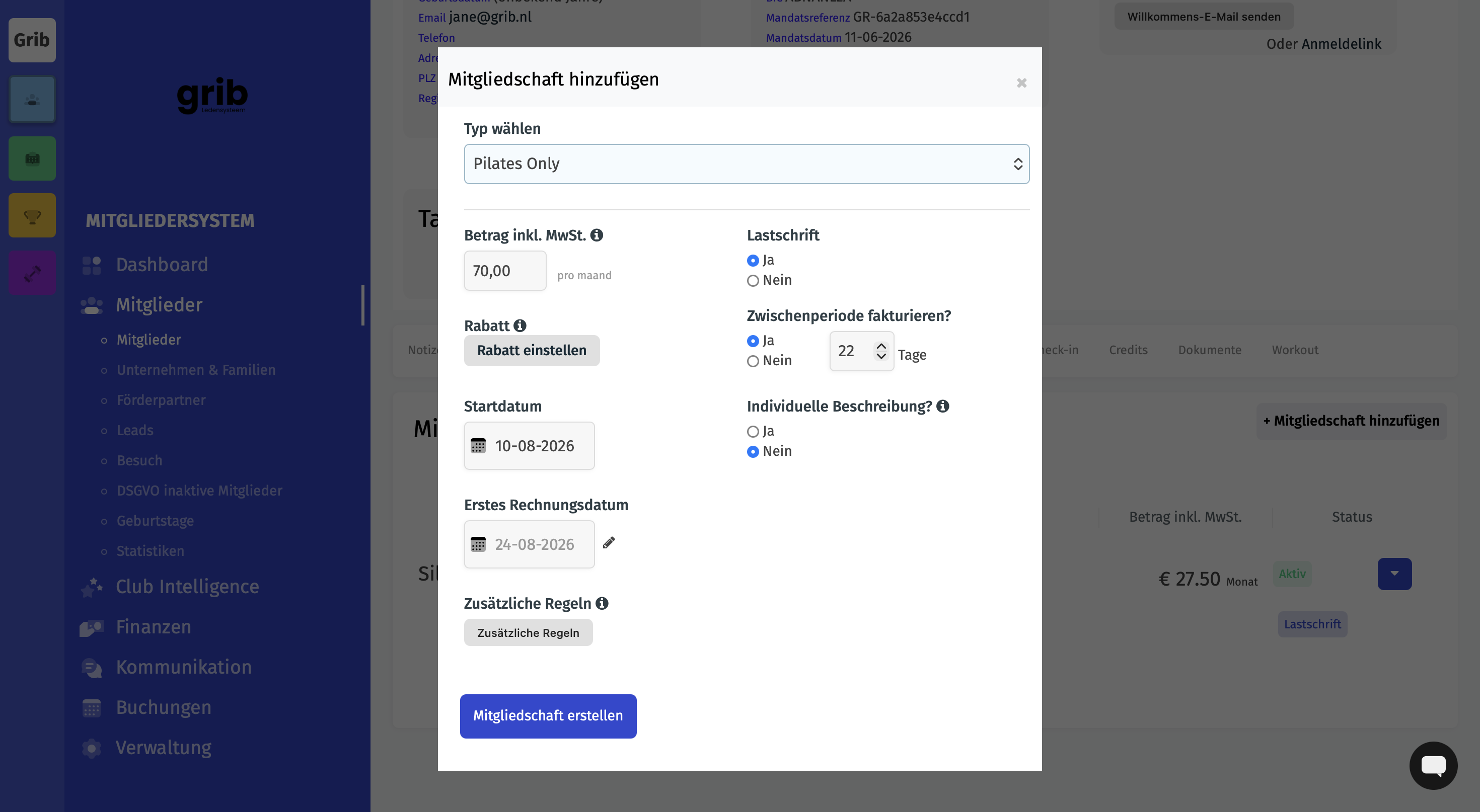Select Ja for Individuelle Beschreibung
Screen dimensions: 1480x812
[x=753, y=431]
